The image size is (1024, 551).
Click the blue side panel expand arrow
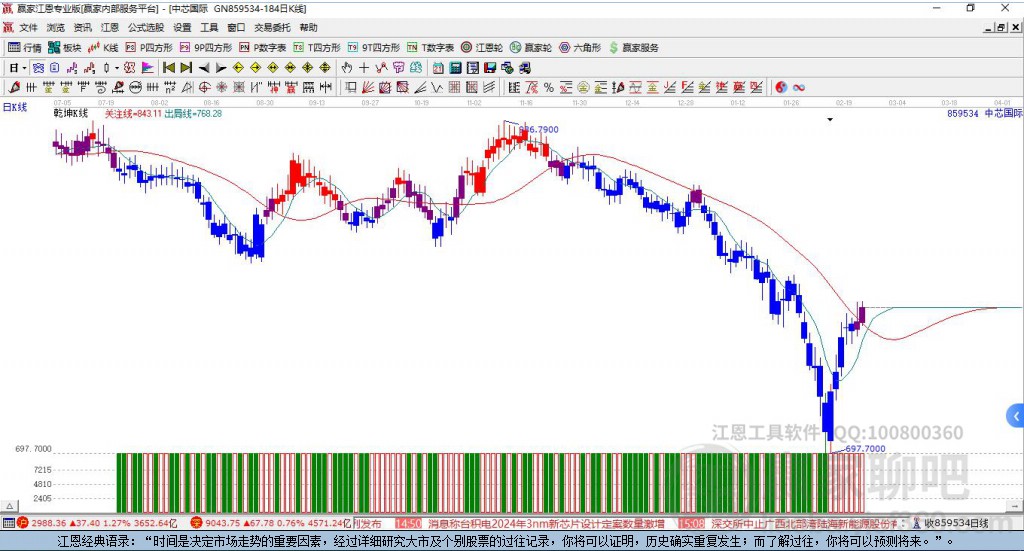tap(1016, 416)
